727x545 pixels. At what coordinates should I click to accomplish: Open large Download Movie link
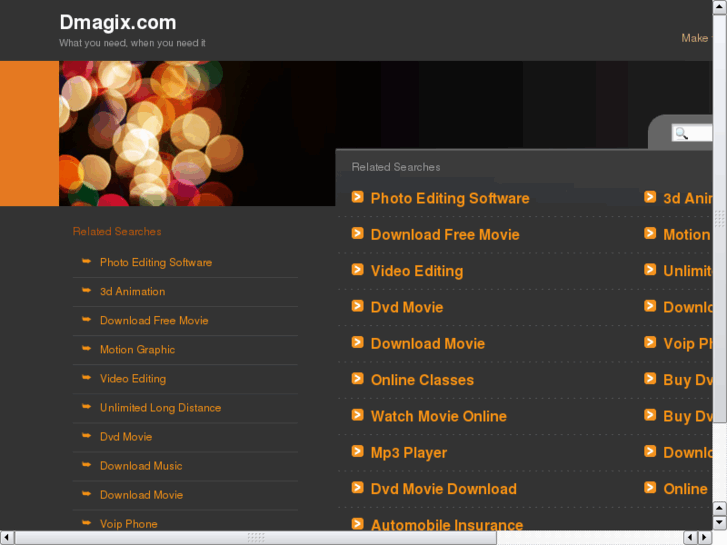pos(427,344)
